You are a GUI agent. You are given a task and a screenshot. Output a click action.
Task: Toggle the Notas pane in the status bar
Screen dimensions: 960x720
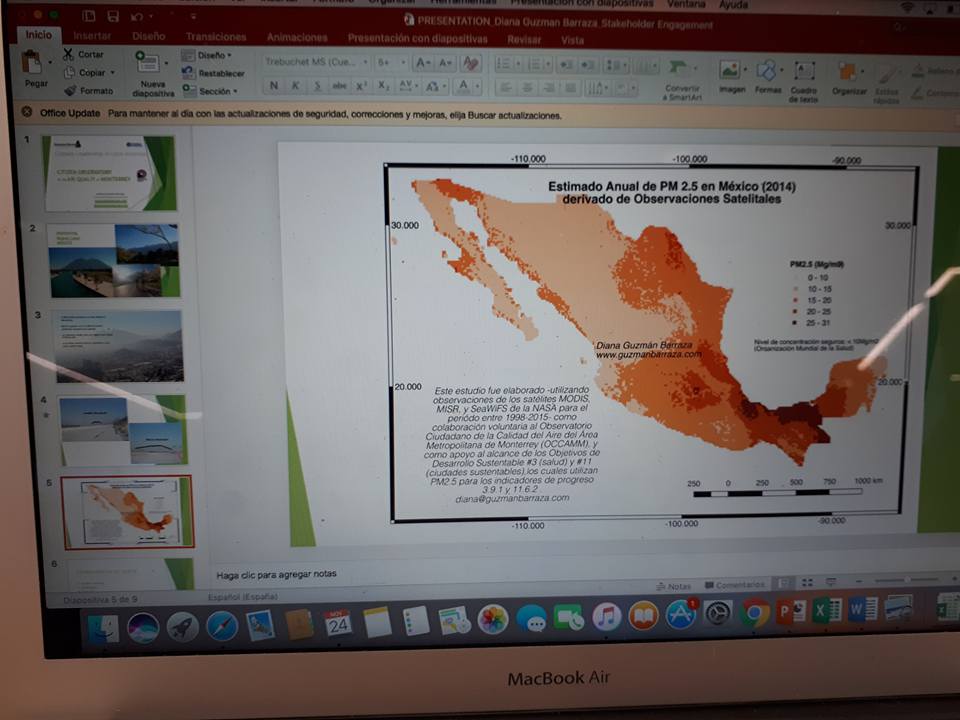673,586
